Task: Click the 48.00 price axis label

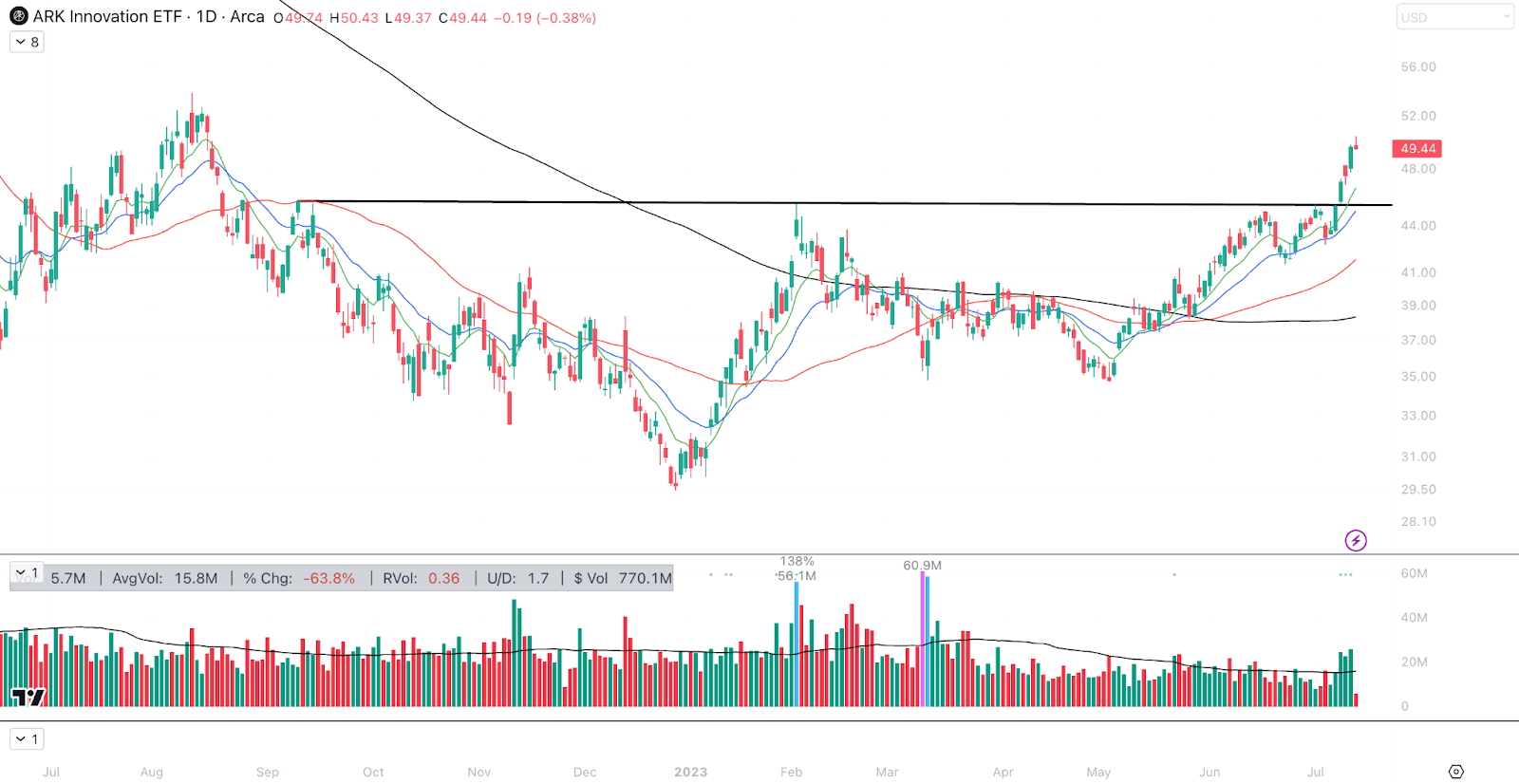Action: (1418, 169)
